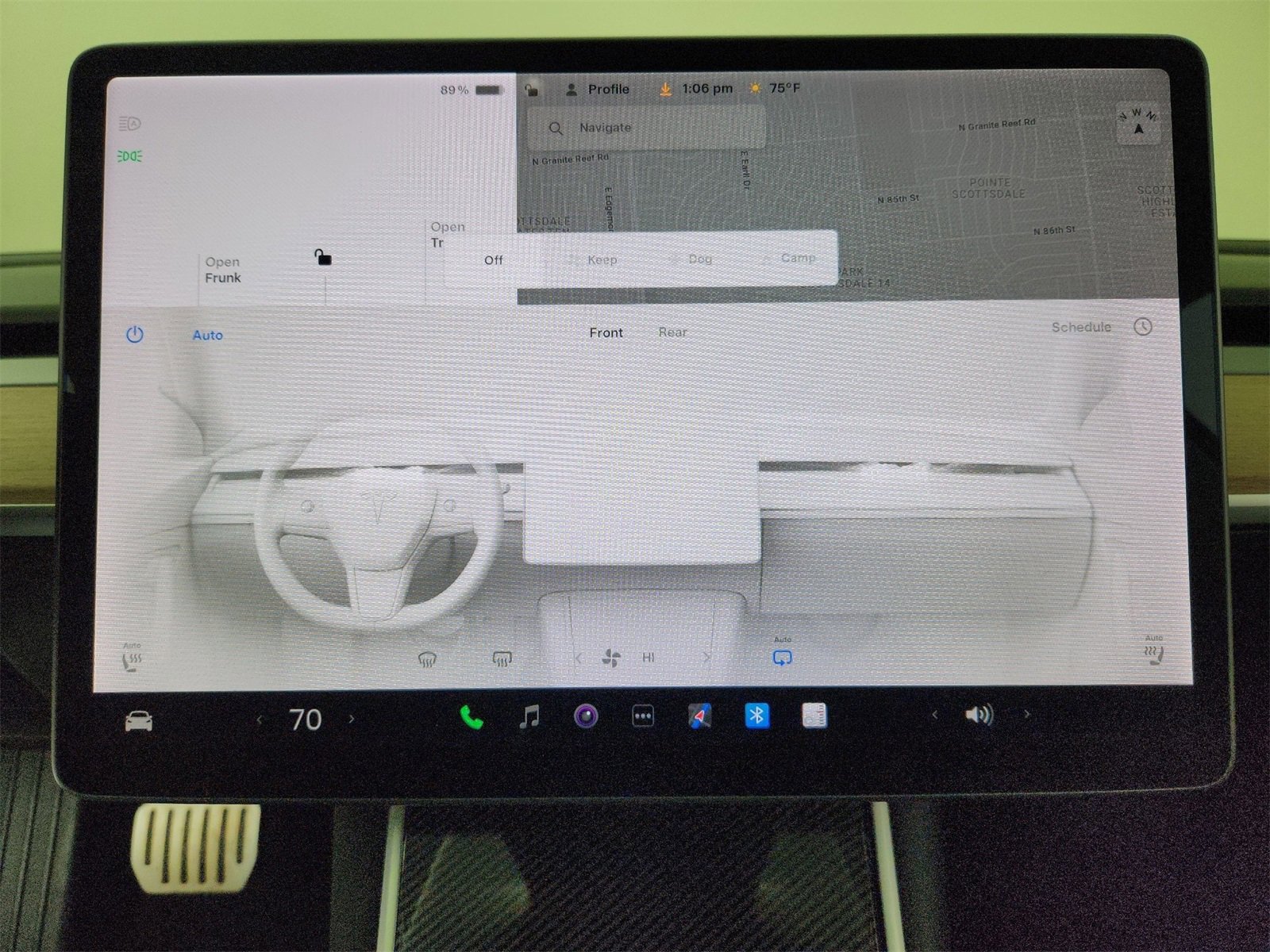Open the music player icon
This screenshot has width=1270, height=952.
coord(529,718)
